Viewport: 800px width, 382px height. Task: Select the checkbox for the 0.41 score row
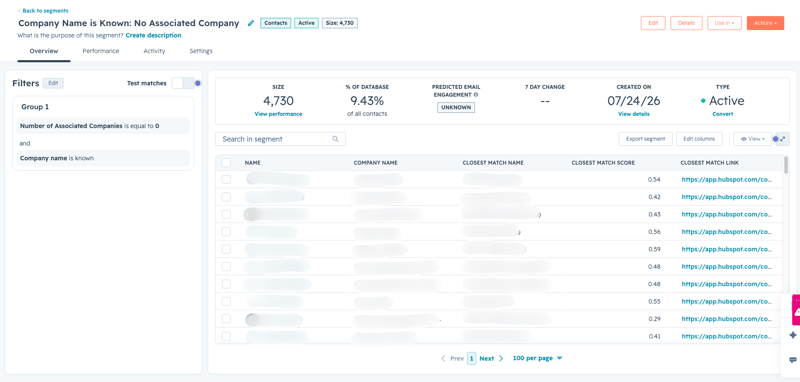click(226, 336)
